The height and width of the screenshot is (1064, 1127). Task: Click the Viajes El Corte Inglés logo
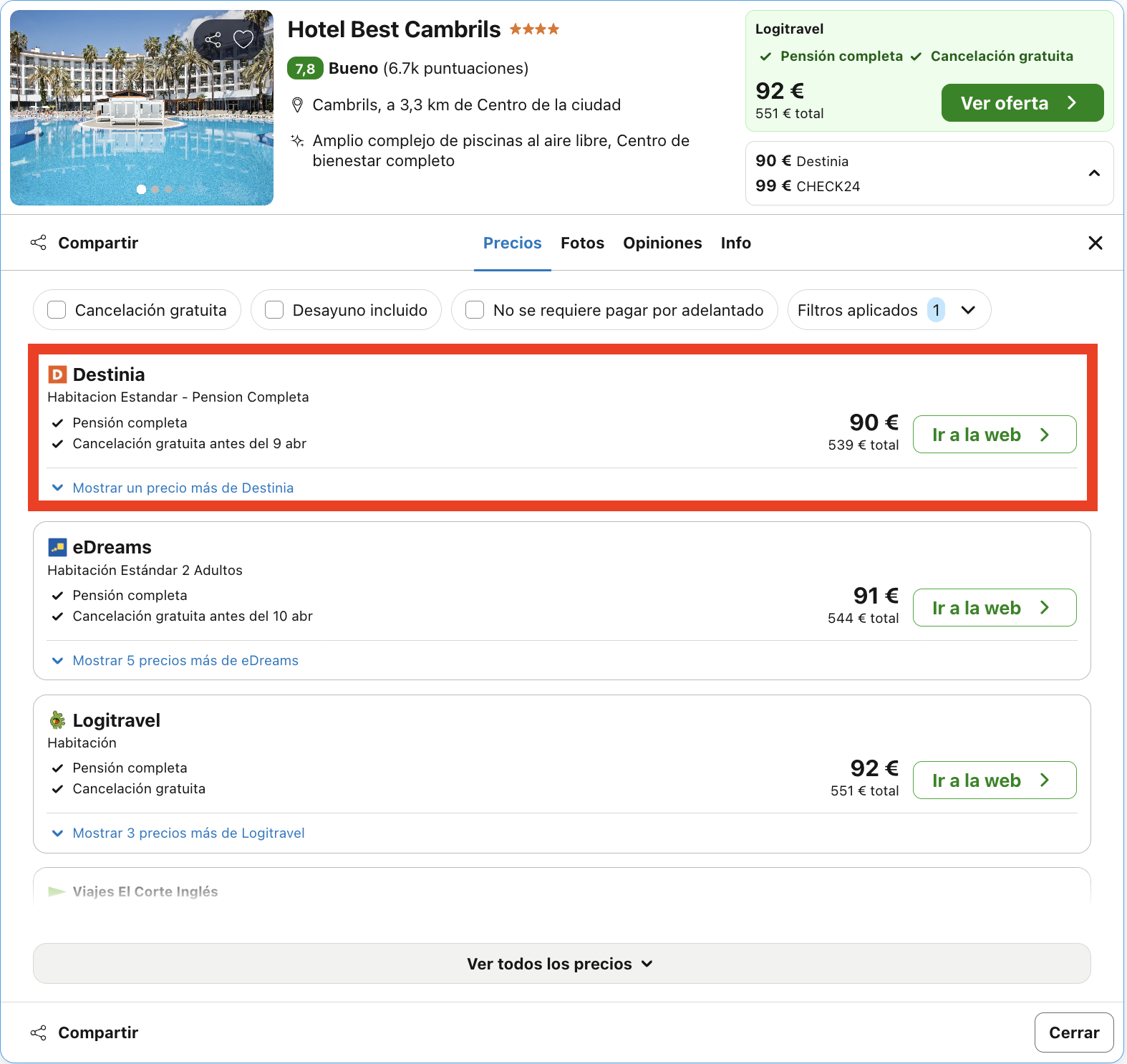tap(57, 891)
